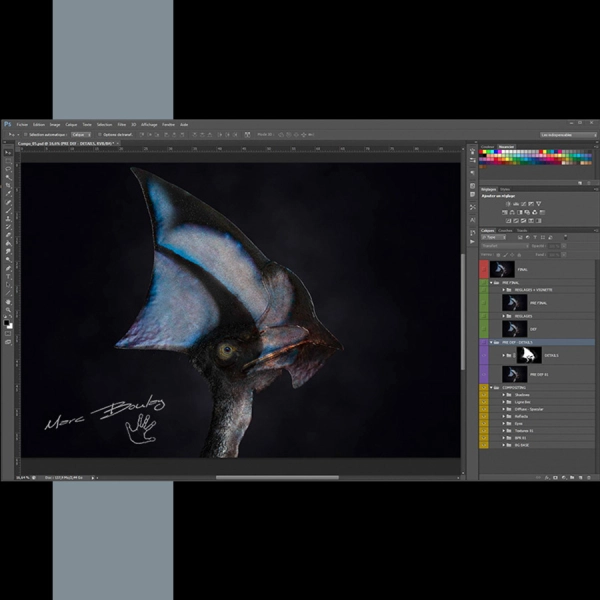Add a Vibrance adjustment

pyautogui.click(x=539, y=204)
